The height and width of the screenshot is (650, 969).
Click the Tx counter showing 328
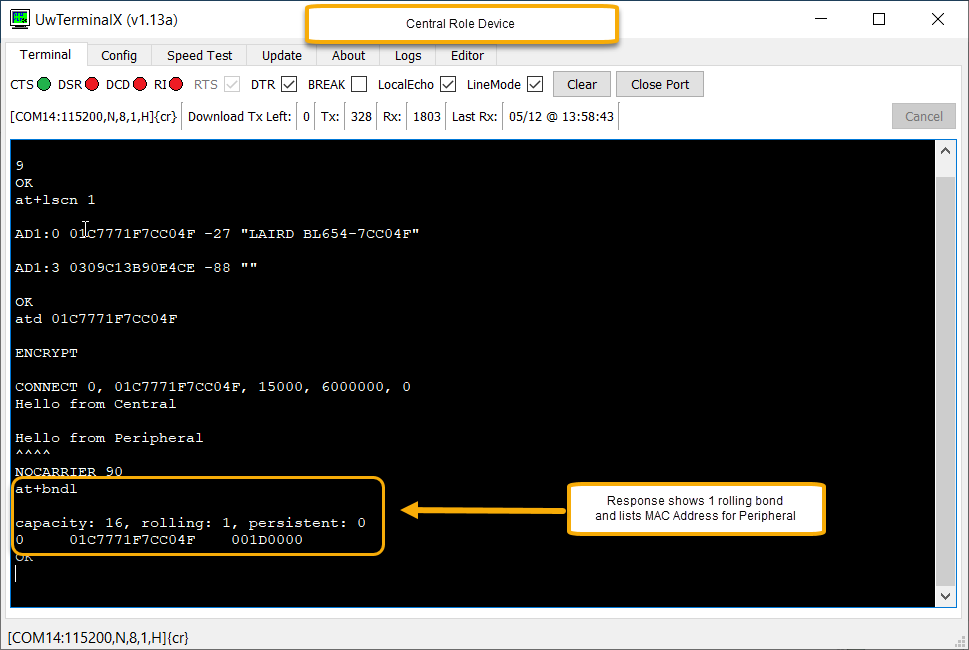pyautogui.click(x=359, y=115)
